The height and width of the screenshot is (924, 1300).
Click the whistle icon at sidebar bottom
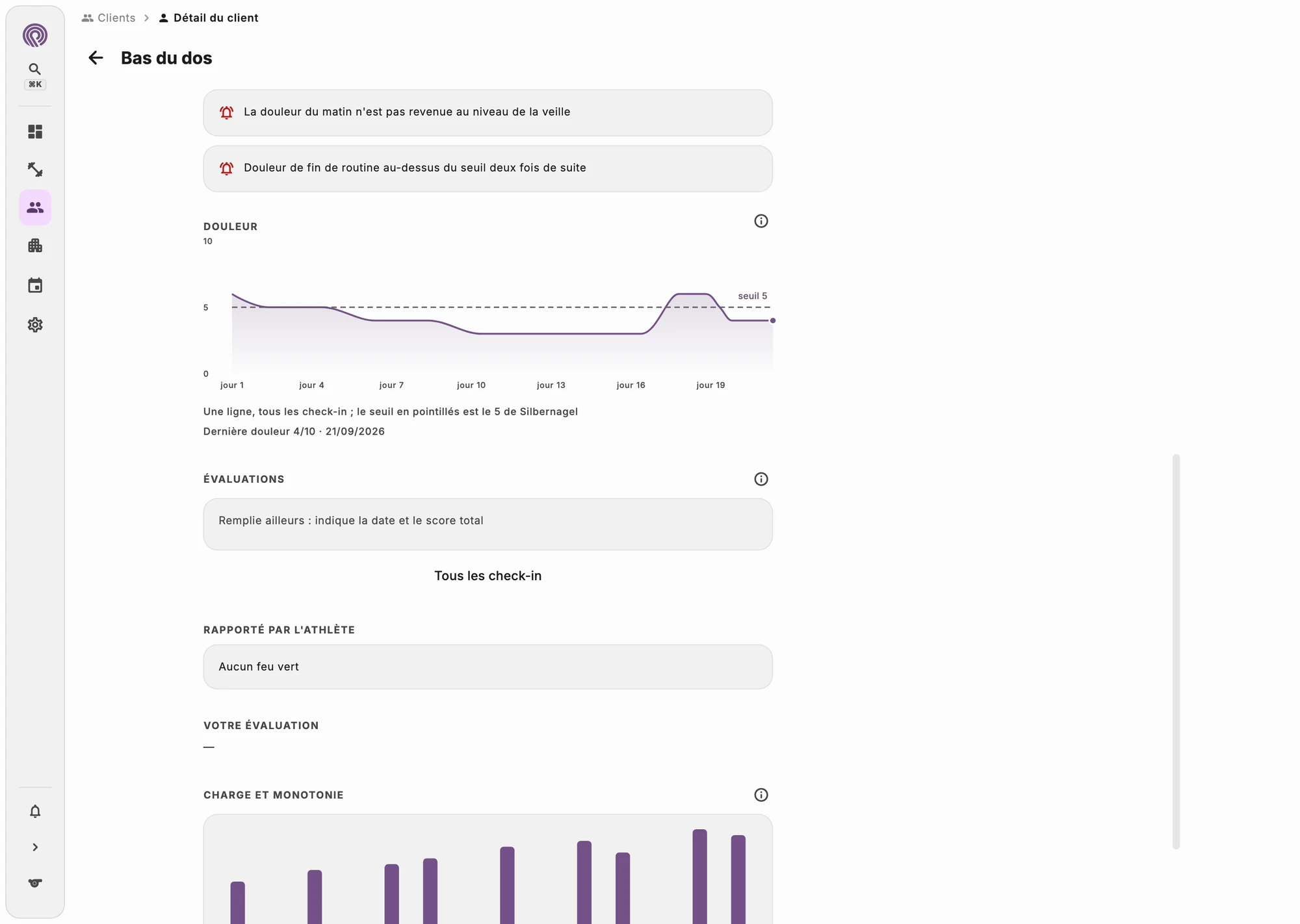(35, 883)
